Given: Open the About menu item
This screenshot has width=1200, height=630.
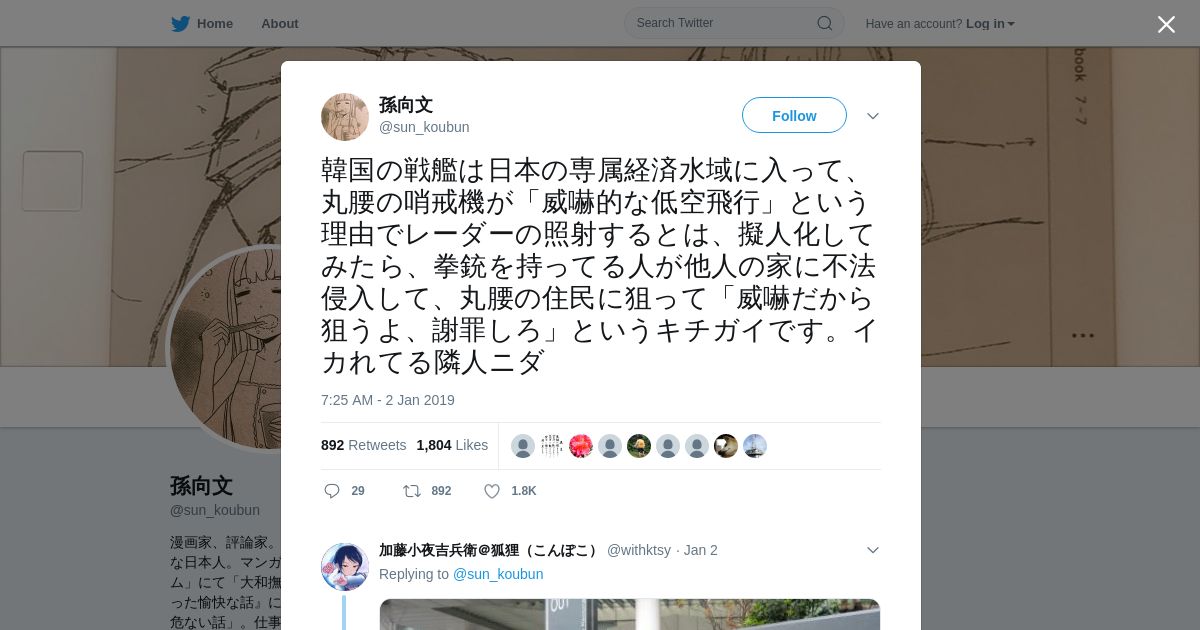Looking at the screenshot, I should pos(279,23).
